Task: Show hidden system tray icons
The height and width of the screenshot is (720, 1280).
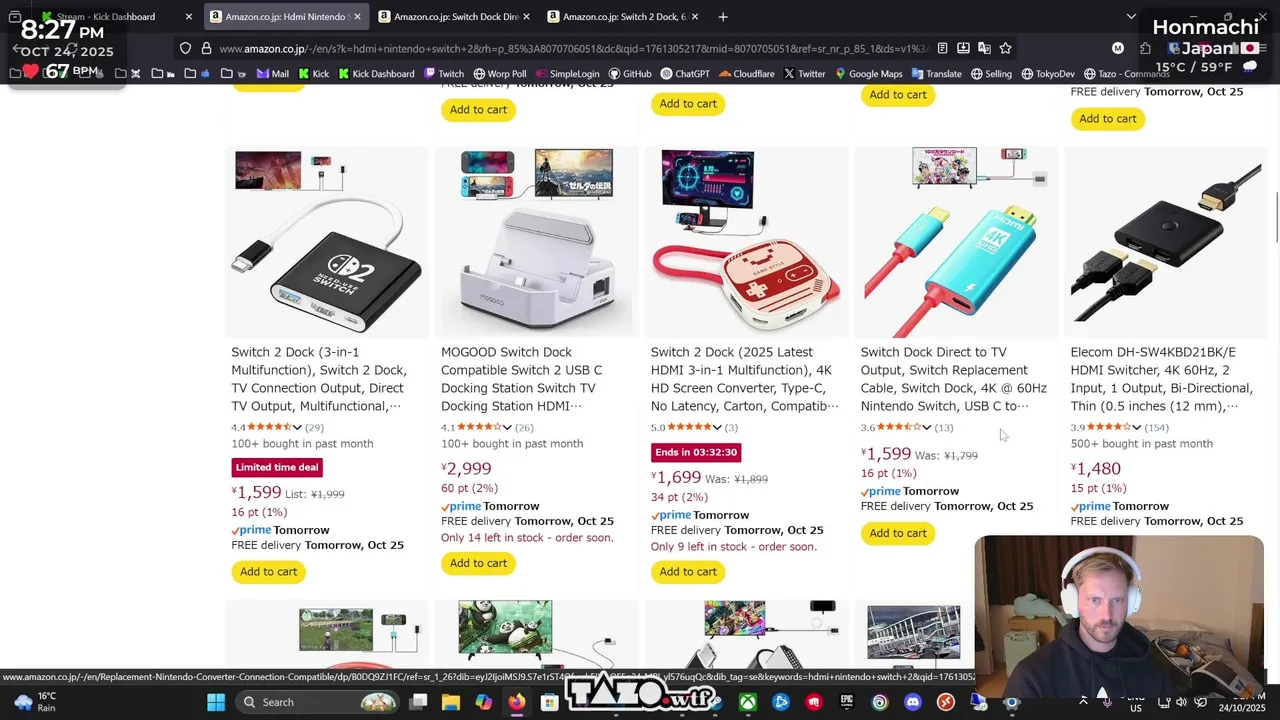Action: 1083,702
